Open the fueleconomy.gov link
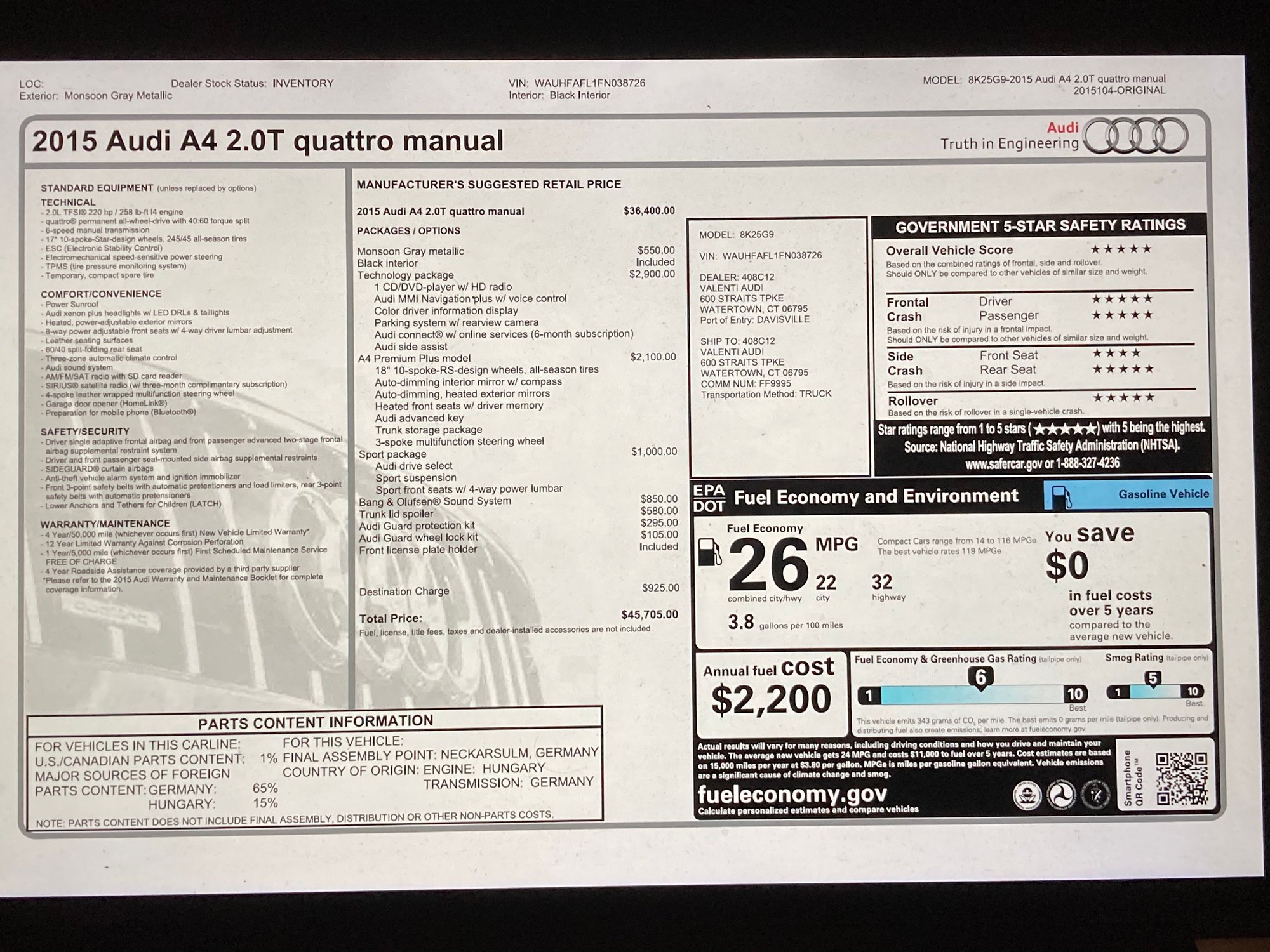The width and height of the screenshot is (1270, 952). pos(792,795)
